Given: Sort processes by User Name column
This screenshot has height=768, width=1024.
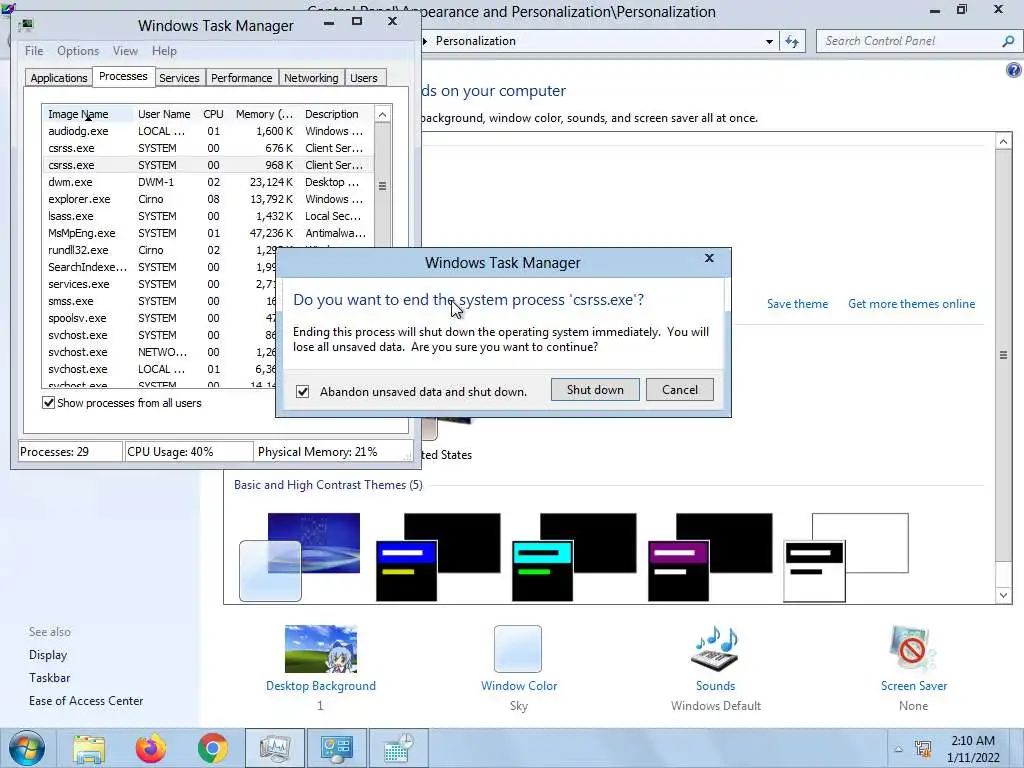Looking at the screenshot, I should pyautogui.click(x=165, y=114).
